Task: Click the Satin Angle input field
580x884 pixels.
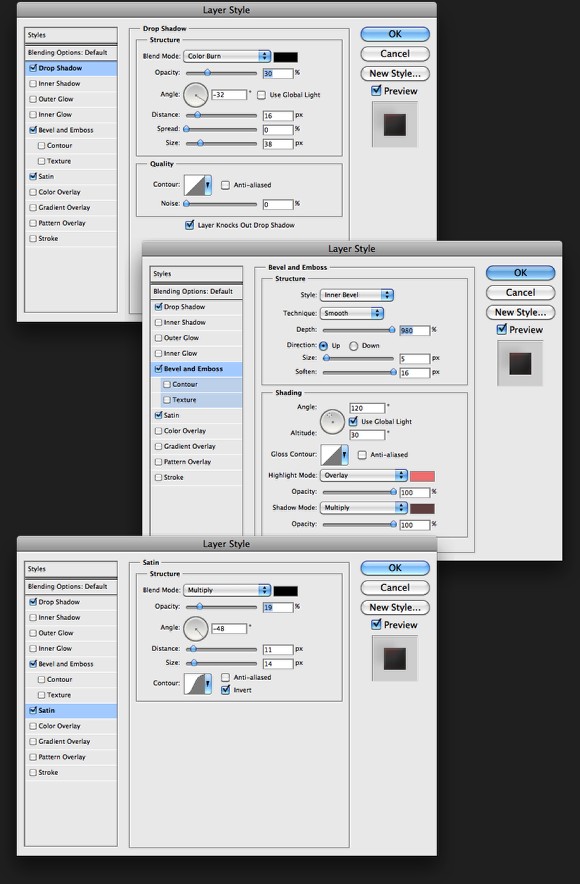Action: pyautogui.click(x=229, y=628)
